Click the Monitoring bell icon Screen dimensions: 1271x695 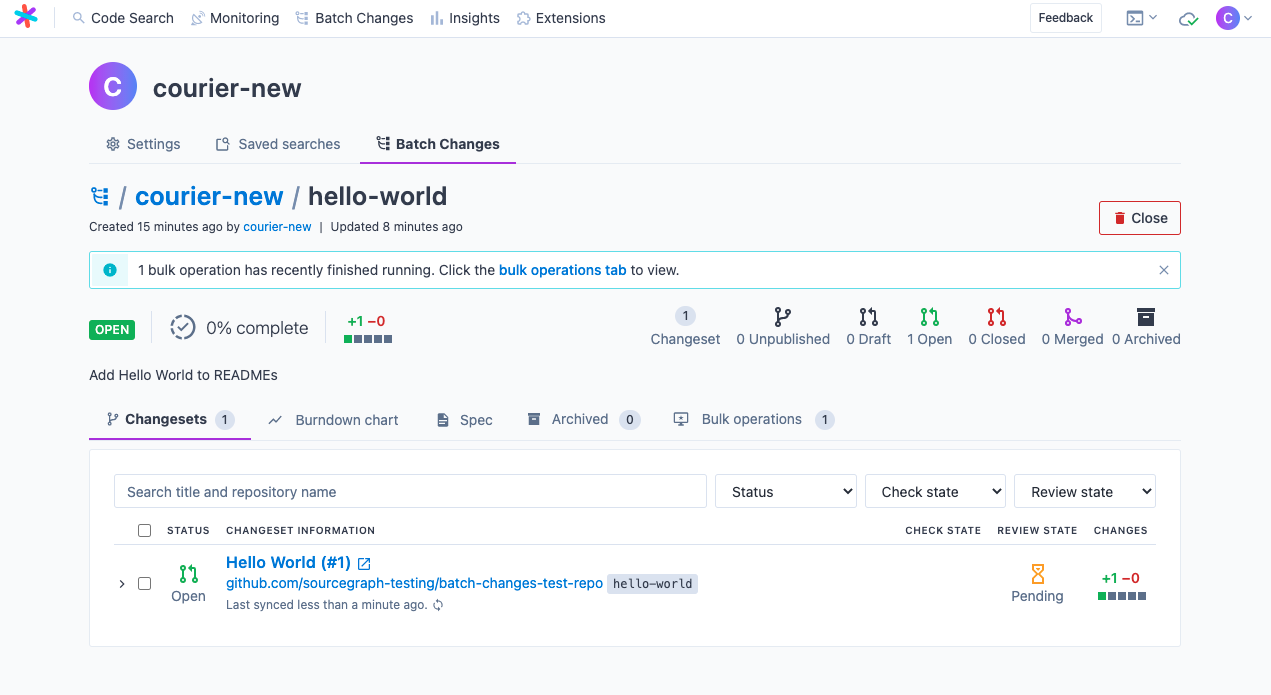click(198, 17)
